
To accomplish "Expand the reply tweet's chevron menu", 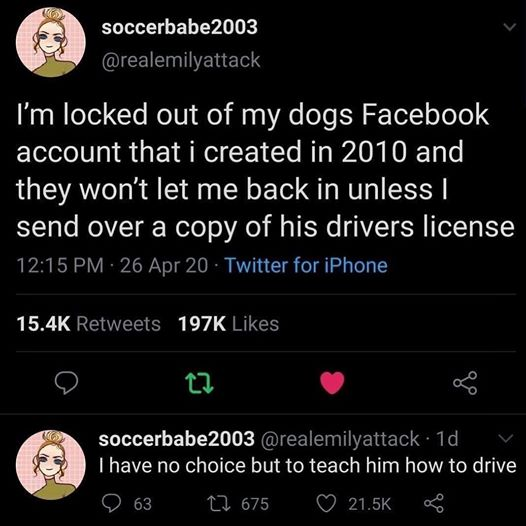I will coord(506,438).
